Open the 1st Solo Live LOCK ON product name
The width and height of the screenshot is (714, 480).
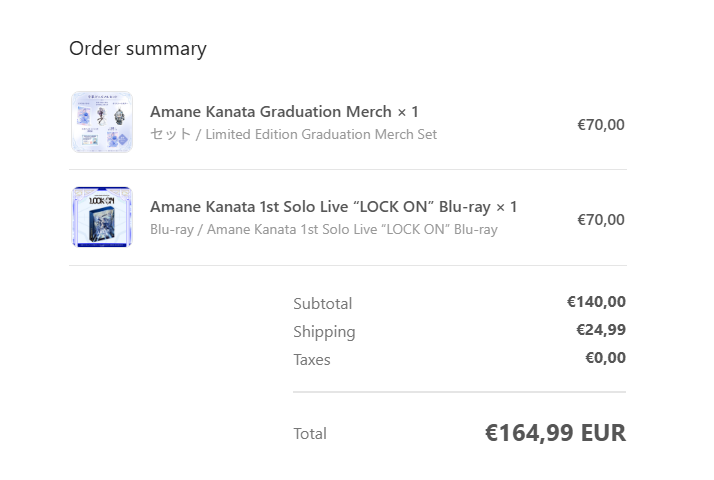pyautogui.click(x=320, y=207)
